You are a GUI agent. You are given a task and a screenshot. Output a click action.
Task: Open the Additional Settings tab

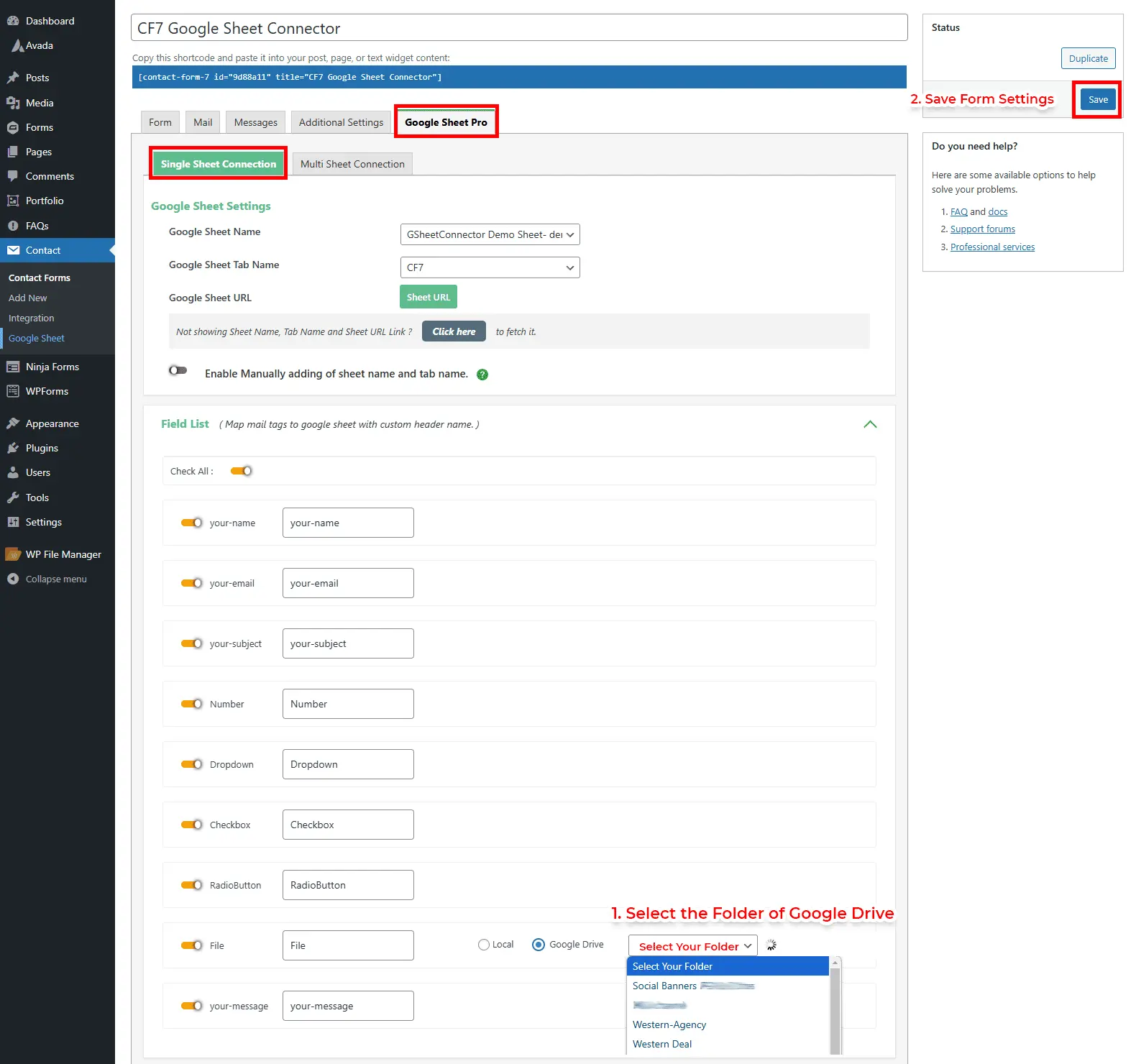pyautogui.click(x=341, y=122)
